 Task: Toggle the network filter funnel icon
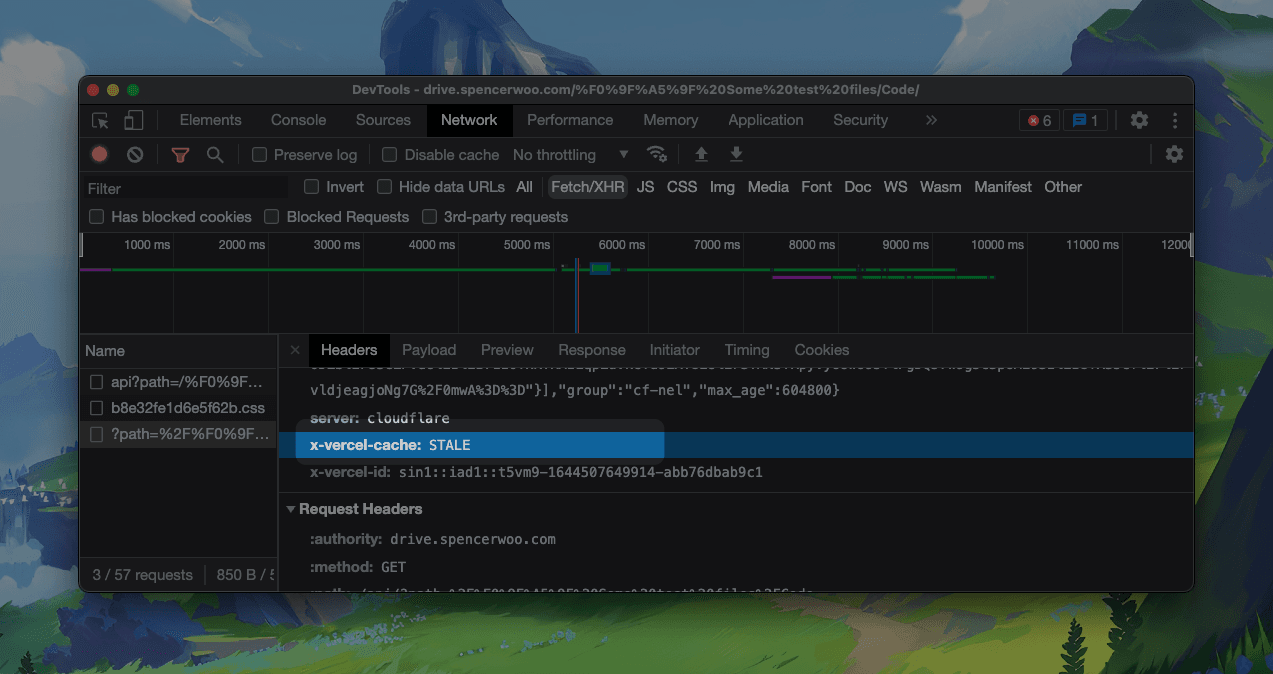[180, 155]
